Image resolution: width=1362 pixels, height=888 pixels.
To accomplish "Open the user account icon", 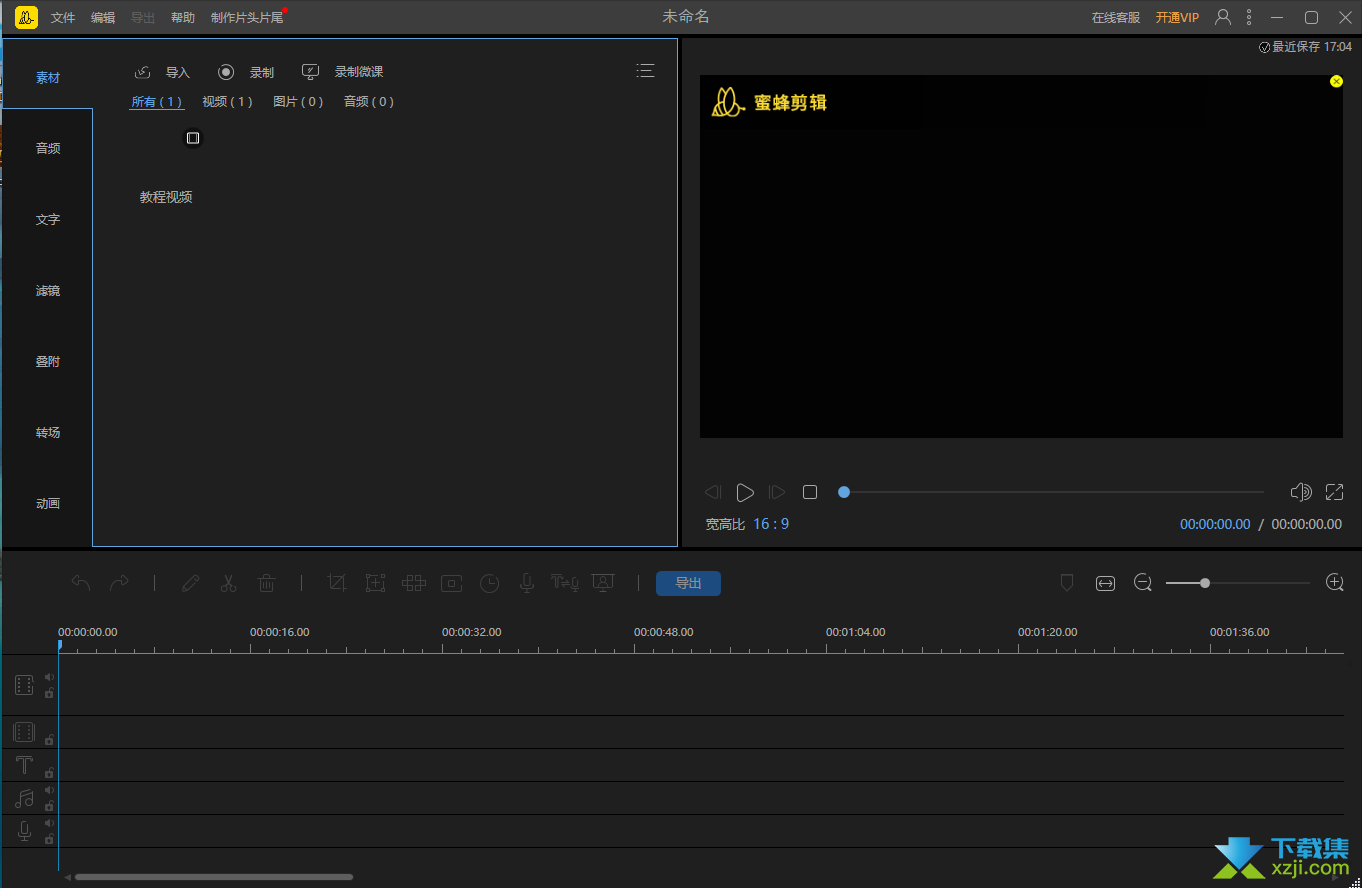I will coord(1222,17).
